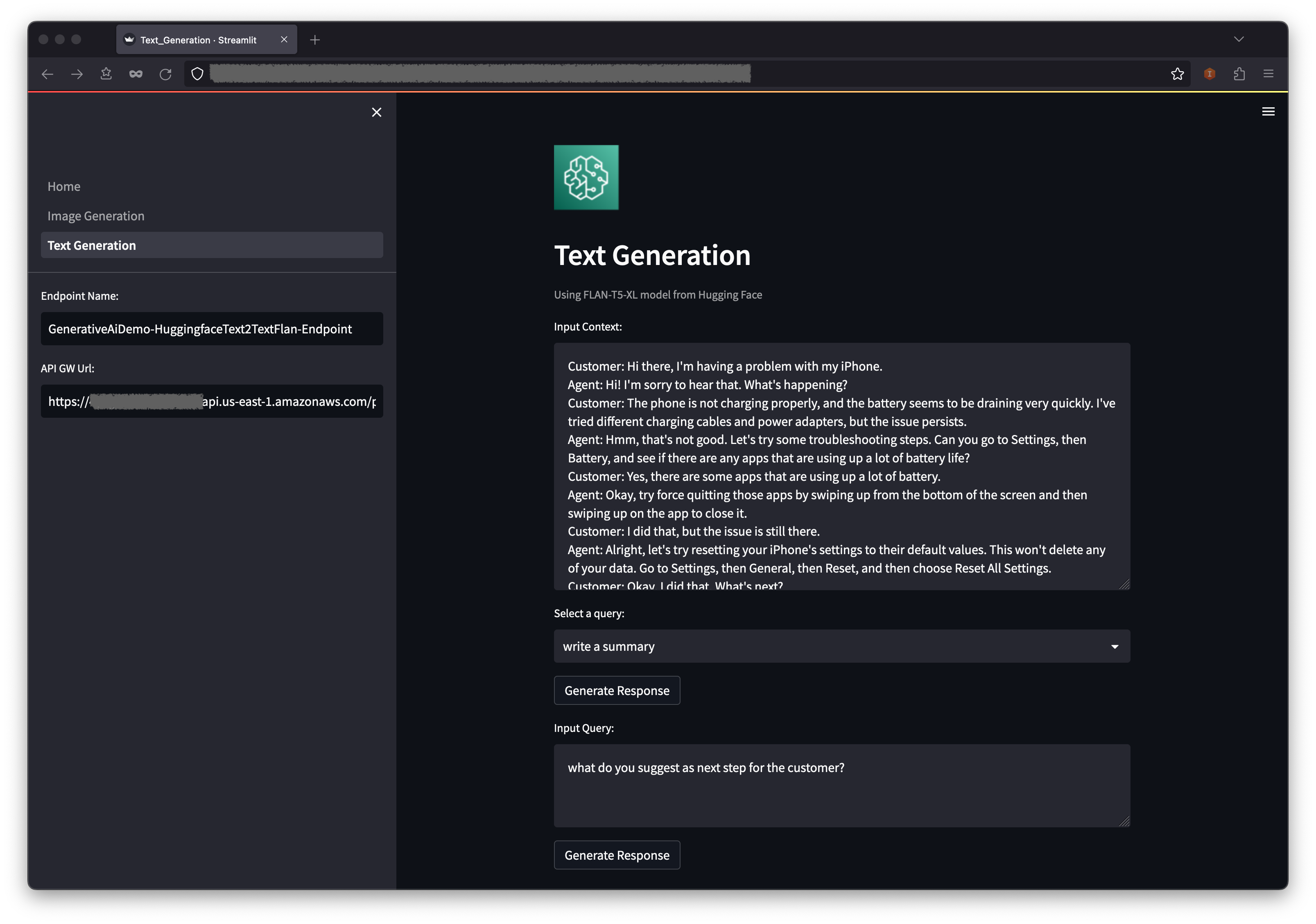Open a new browser tab
Image resolution: width=1316 pixels, height=924 pixels.
coord(315,40)
